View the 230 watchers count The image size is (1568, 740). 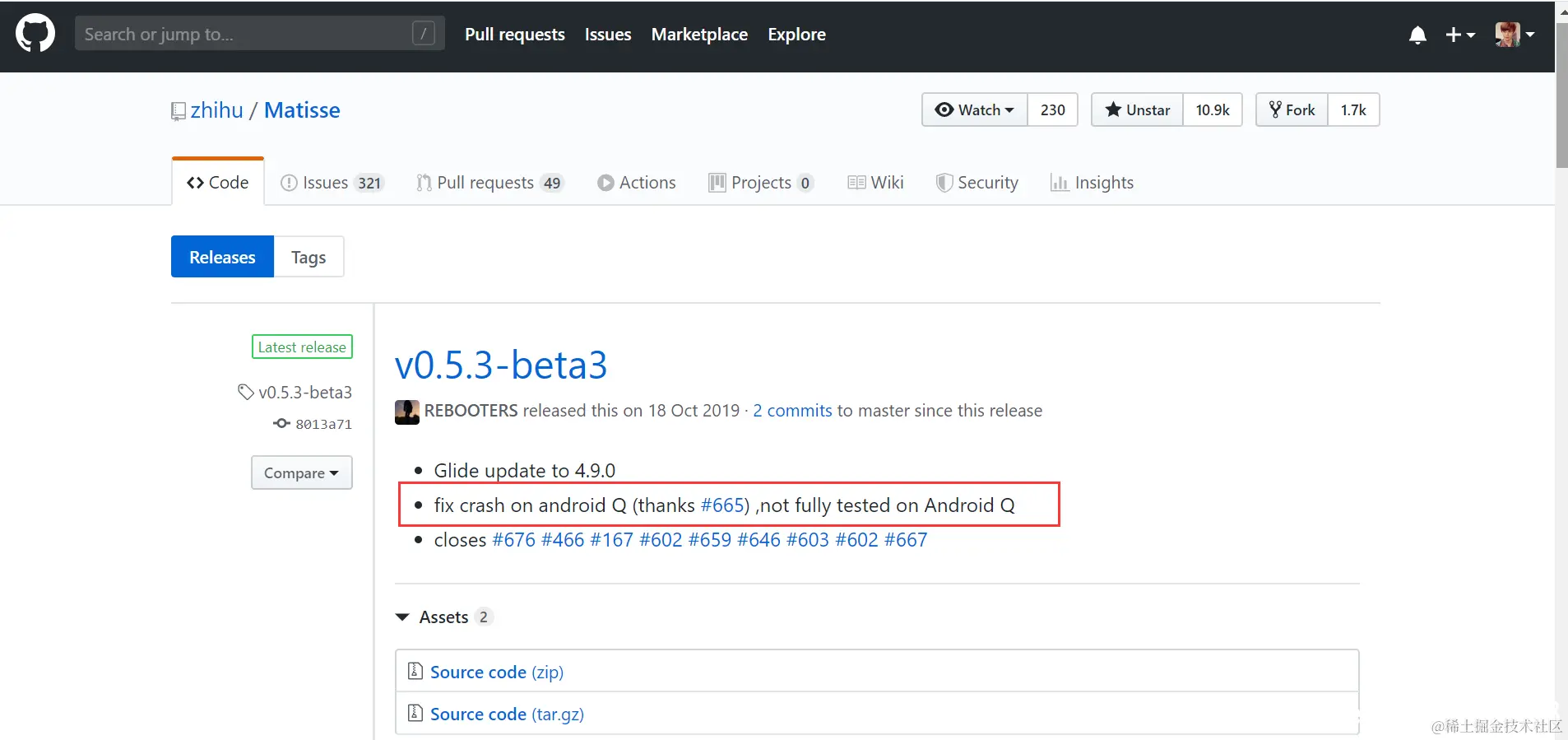click(1052, 109)
